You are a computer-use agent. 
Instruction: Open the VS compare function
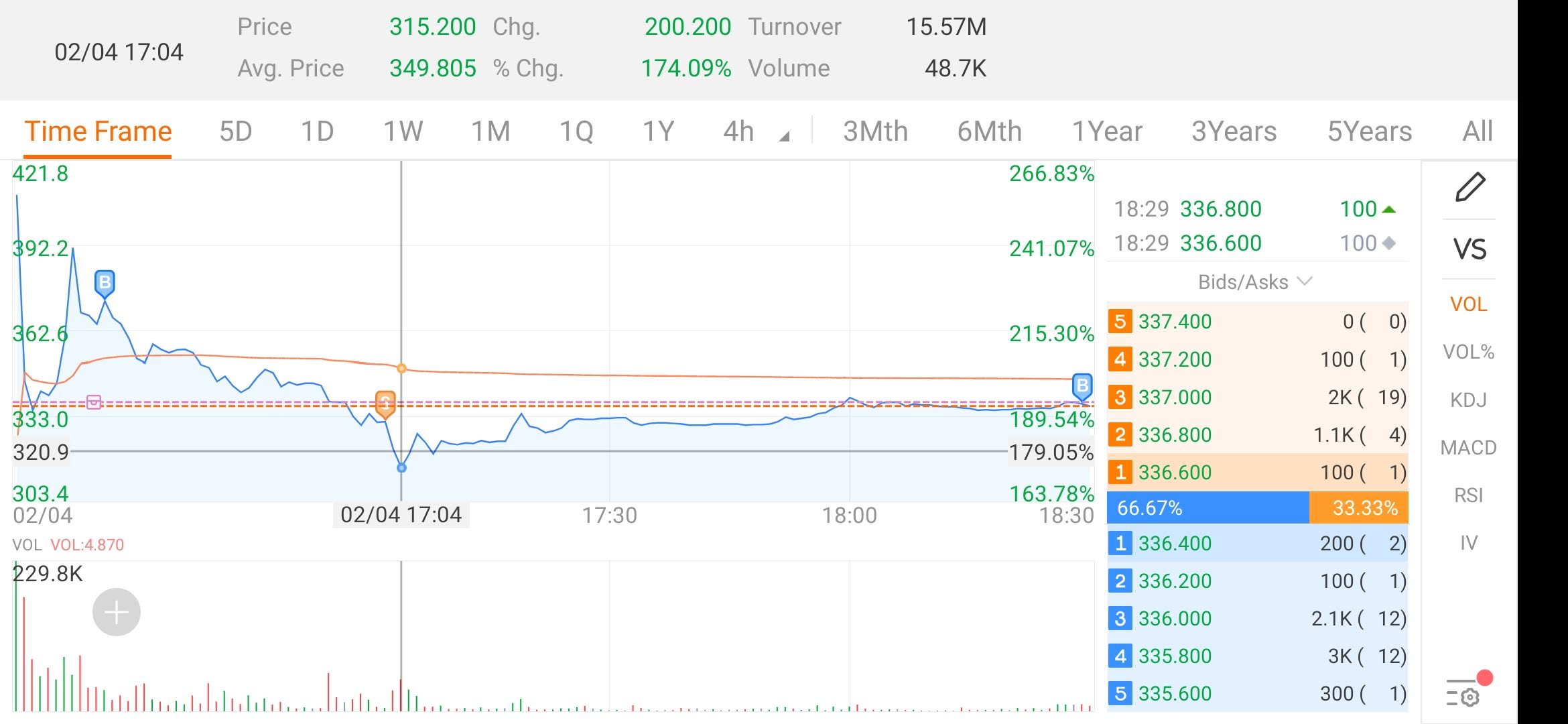point(1469,249)
